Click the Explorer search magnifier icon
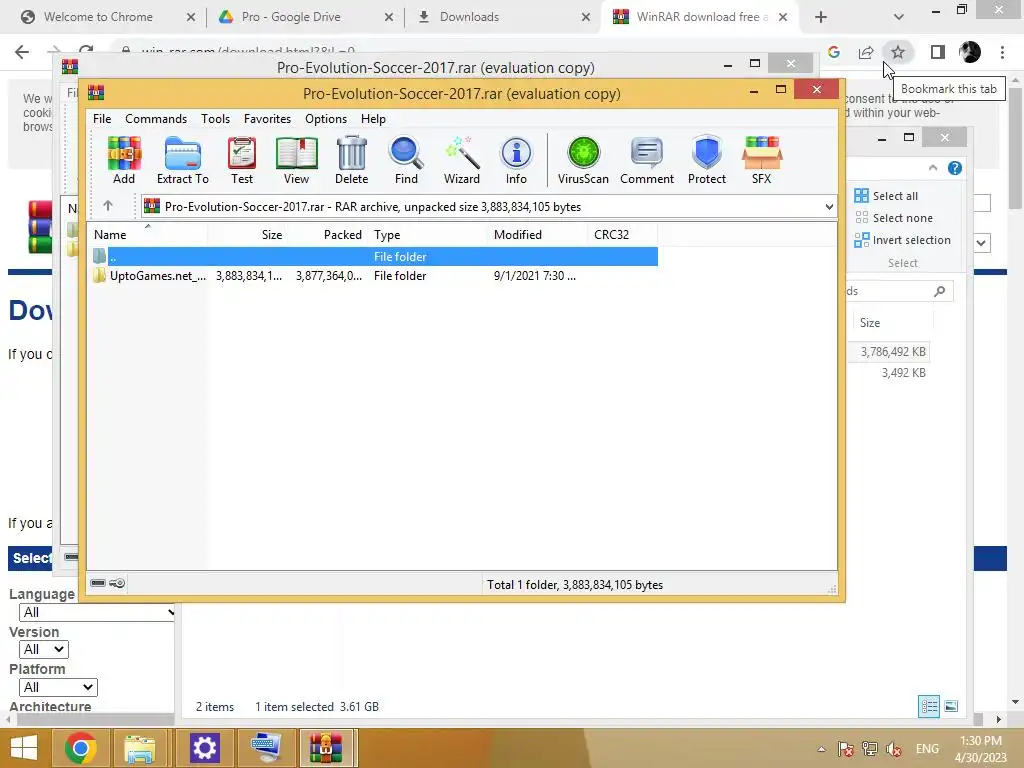 click(940, 291)
